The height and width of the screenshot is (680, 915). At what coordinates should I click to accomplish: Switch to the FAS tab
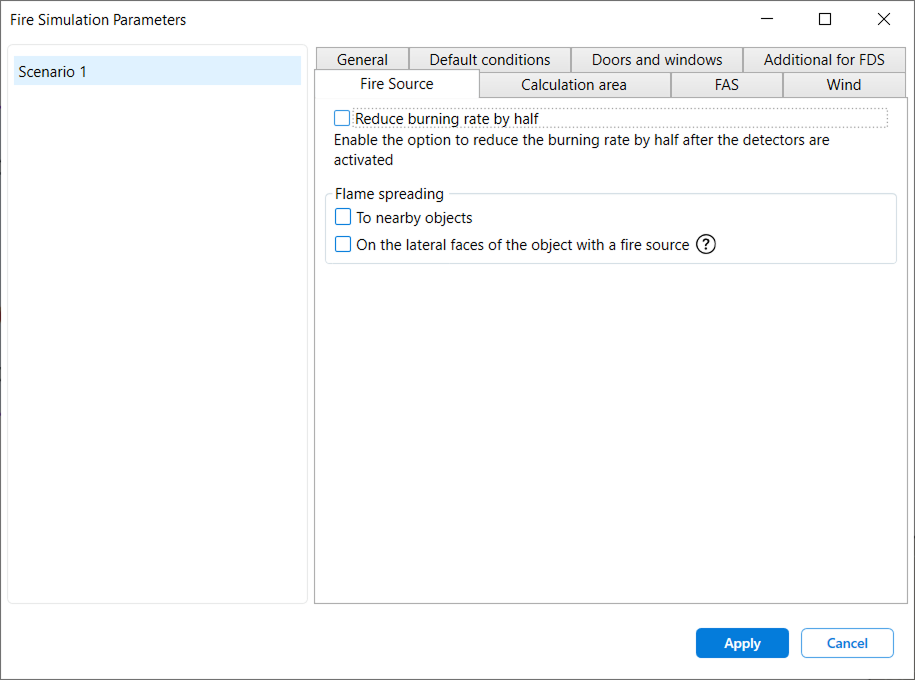[x=727, y=85]
